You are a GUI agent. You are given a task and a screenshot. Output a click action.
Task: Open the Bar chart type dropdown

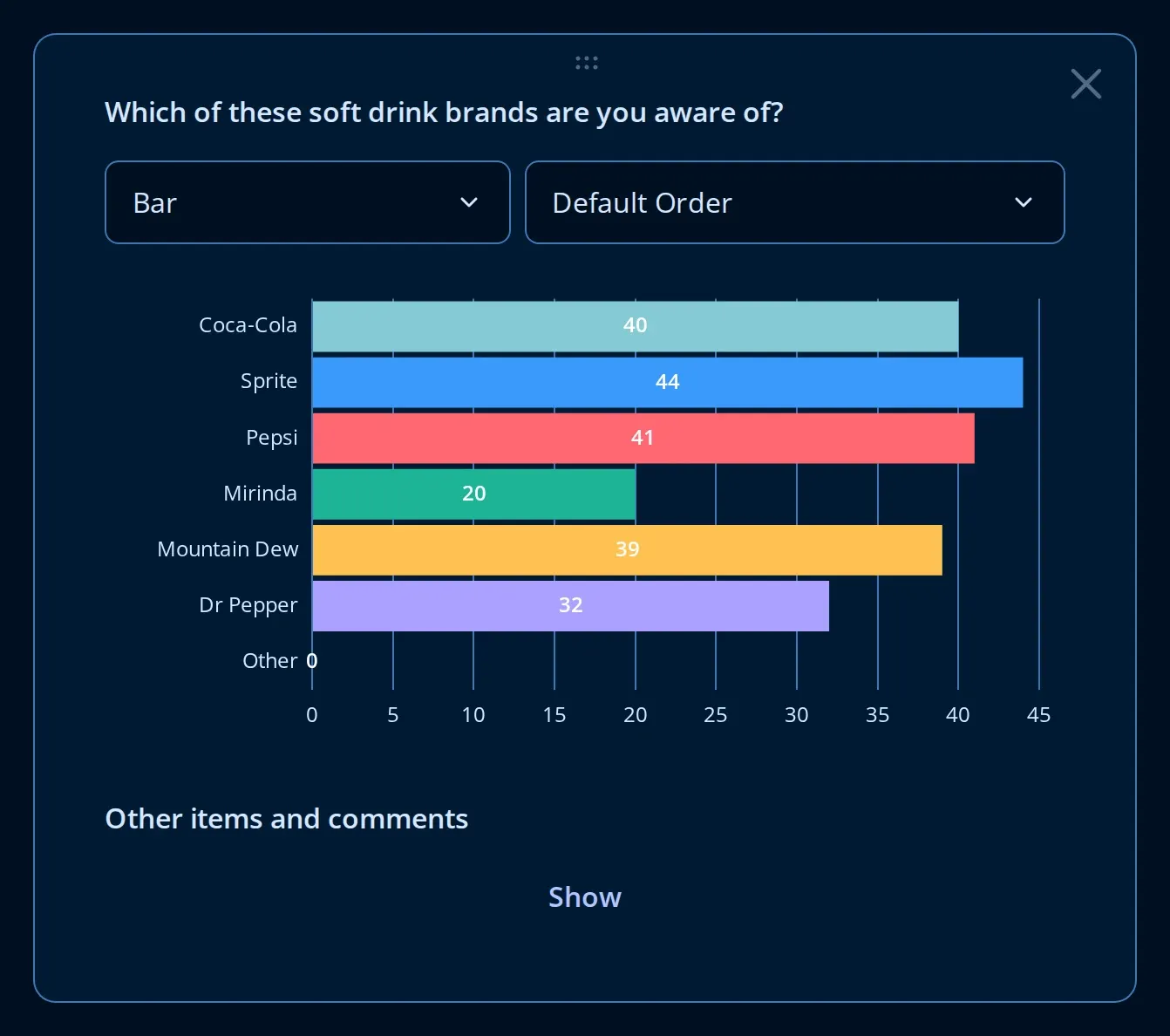coord(307,202)
